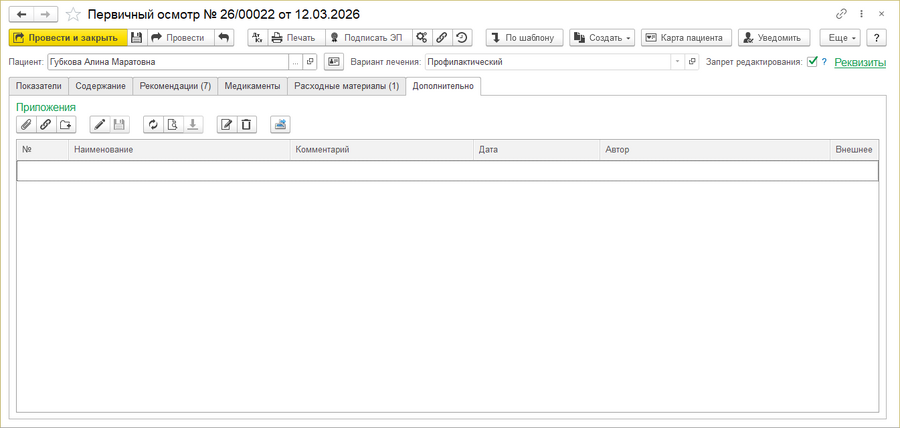Click Вариант лечения field with Профилактический

click(548, 62)
